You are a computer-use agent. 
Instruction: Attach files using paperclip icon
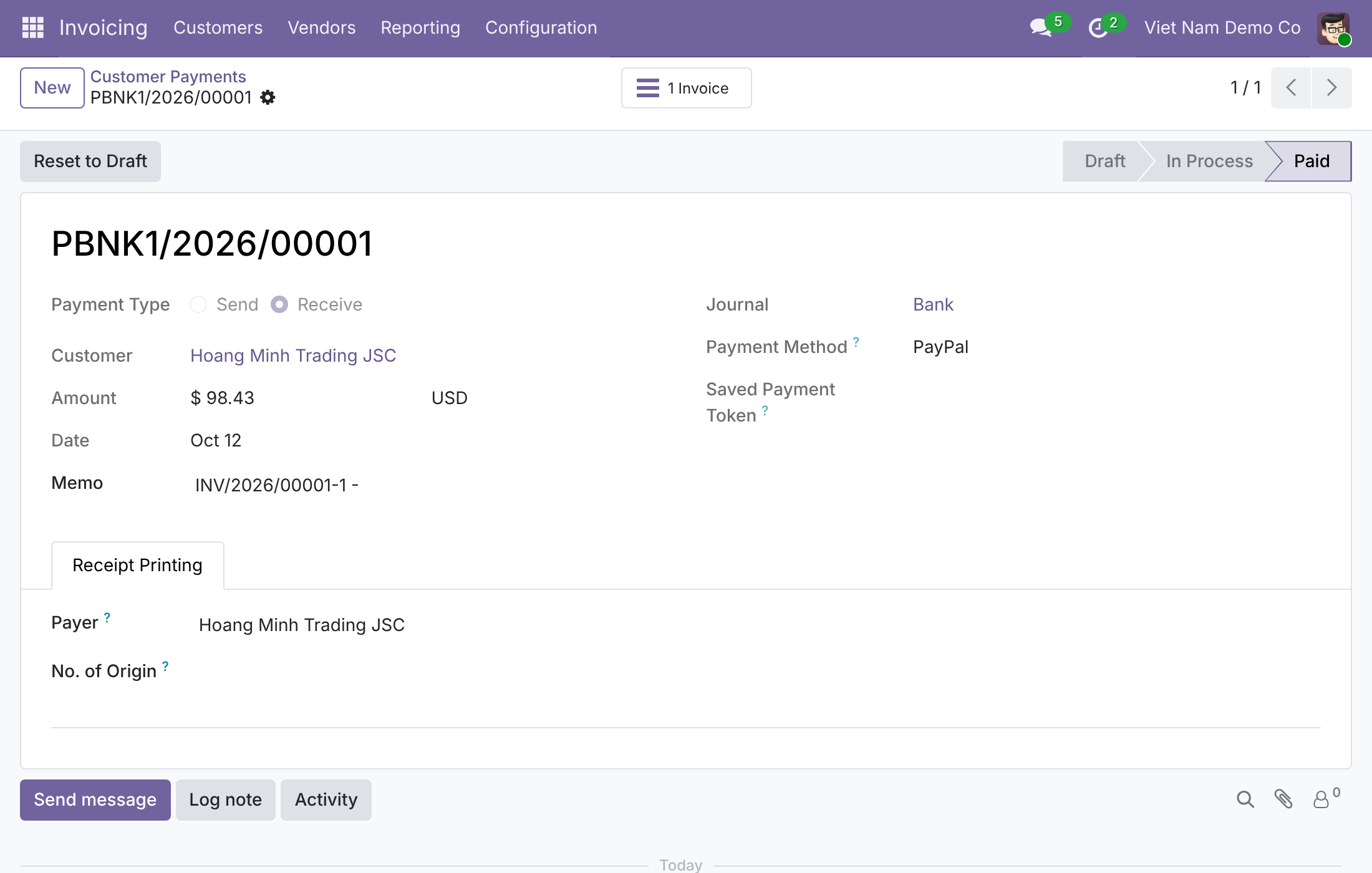(x=1283, y=799)
